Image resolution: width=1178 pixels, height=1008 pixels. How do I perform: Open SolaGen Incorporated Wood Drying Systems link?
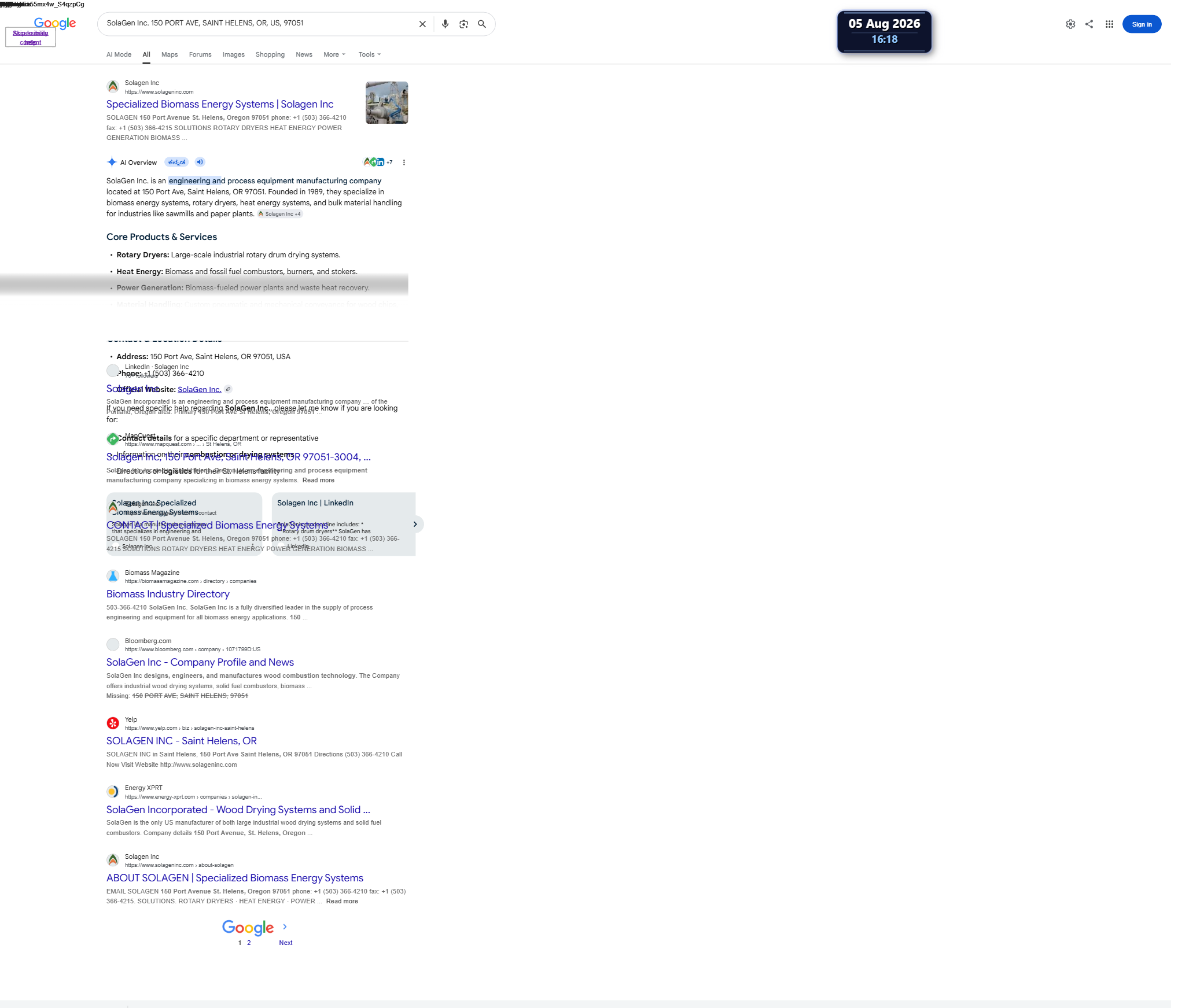tap(238, 810)
